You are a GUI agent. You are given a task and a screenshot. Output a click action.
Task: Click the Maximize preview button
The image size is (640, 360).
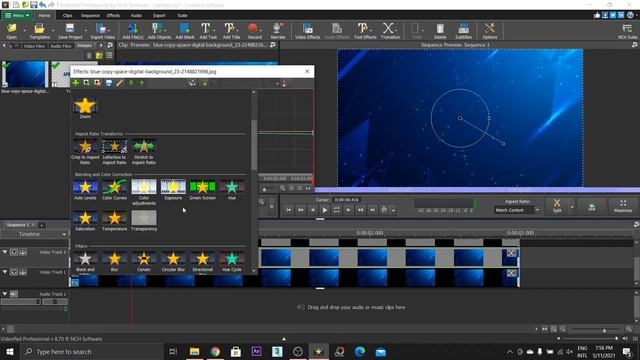coord(623,206)
